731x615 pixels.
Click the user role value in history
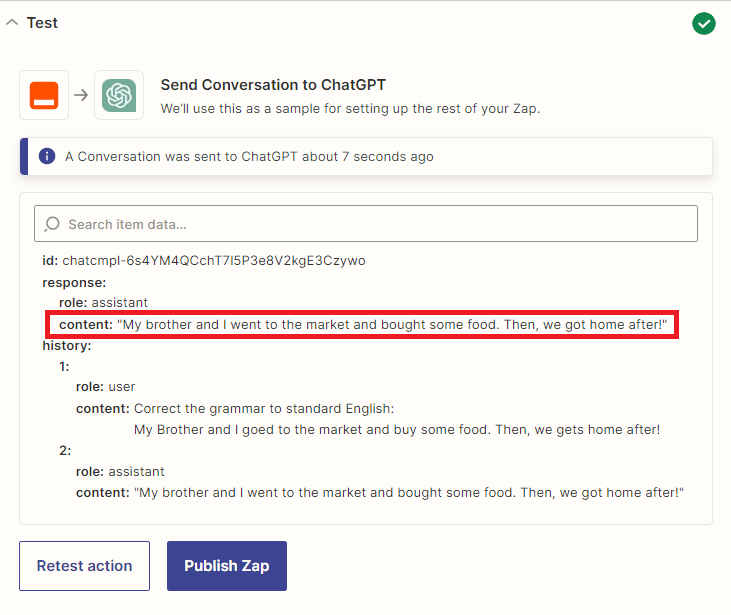tap(122, 387)
